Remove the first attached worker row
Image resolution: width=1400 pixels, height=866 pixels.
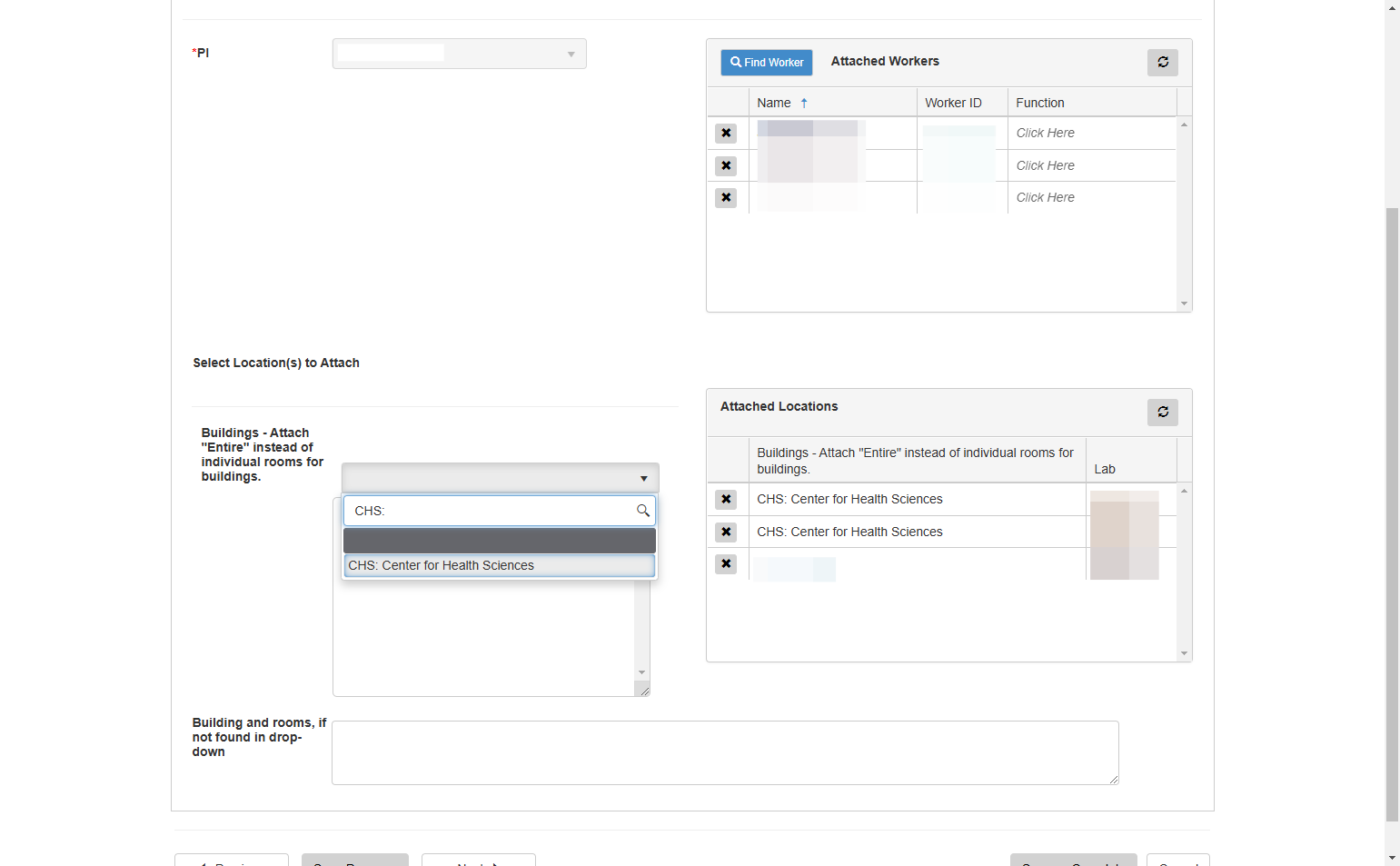(726, 134)
